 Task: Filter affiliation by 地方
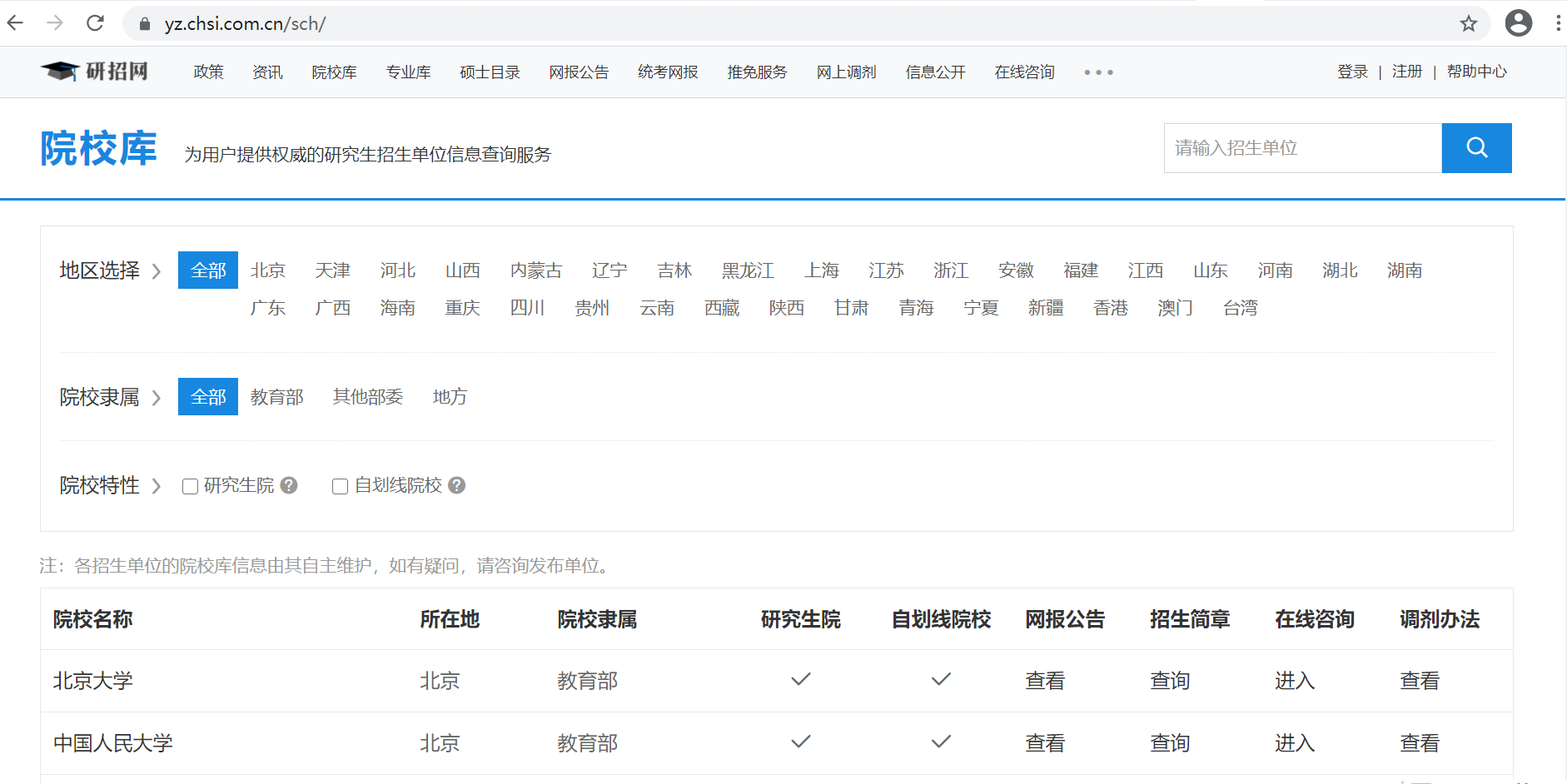click(450, 397)
